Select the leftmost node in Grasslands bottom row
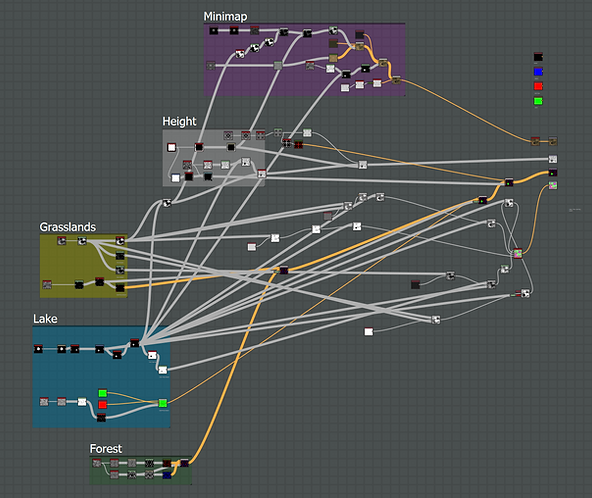Screen dimensions: 592x498 [x=47, y=284]
